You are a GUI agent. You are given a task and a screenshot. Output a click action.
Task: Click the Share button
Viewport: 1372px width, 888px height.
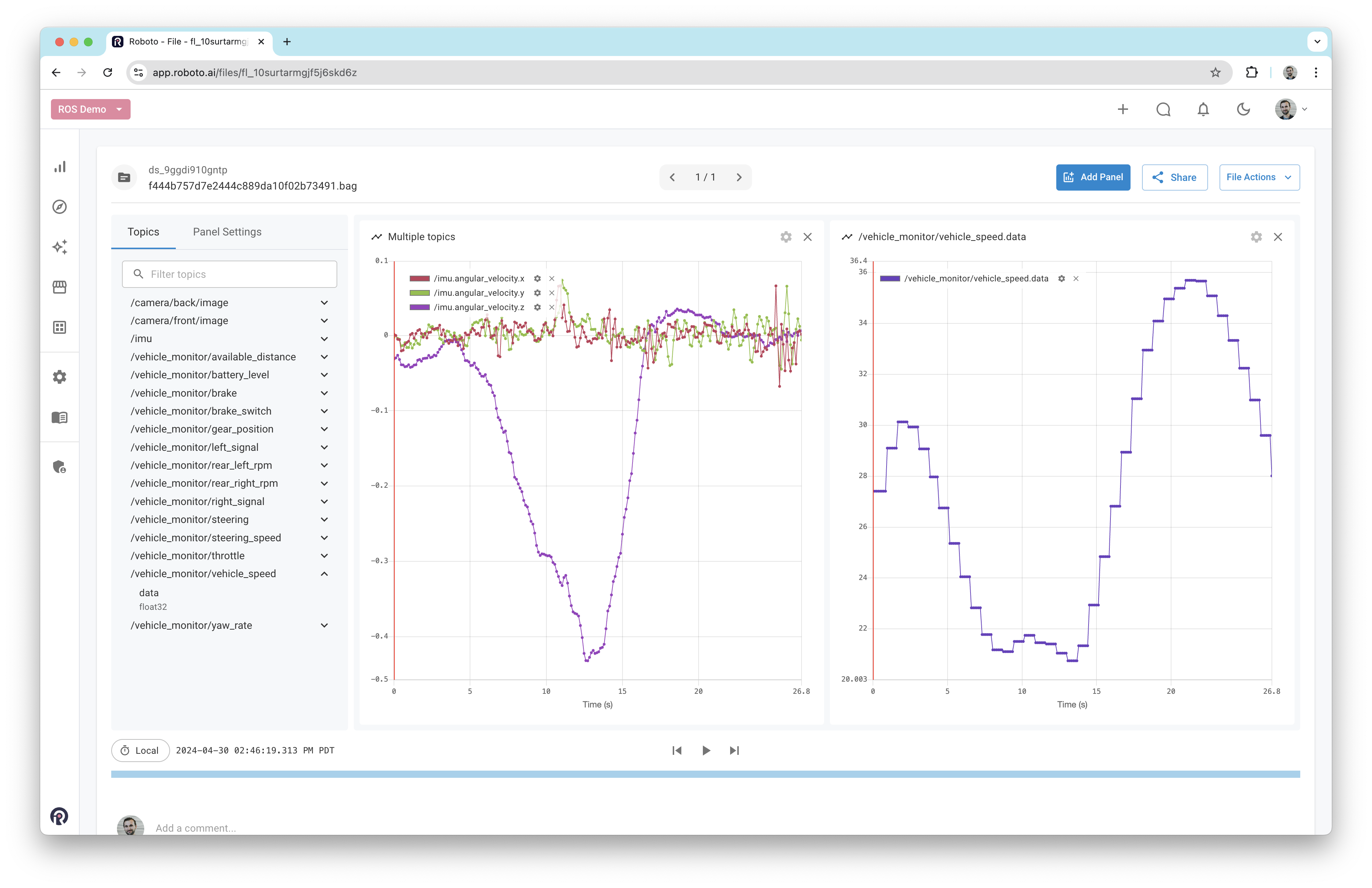coord(1174,178)
